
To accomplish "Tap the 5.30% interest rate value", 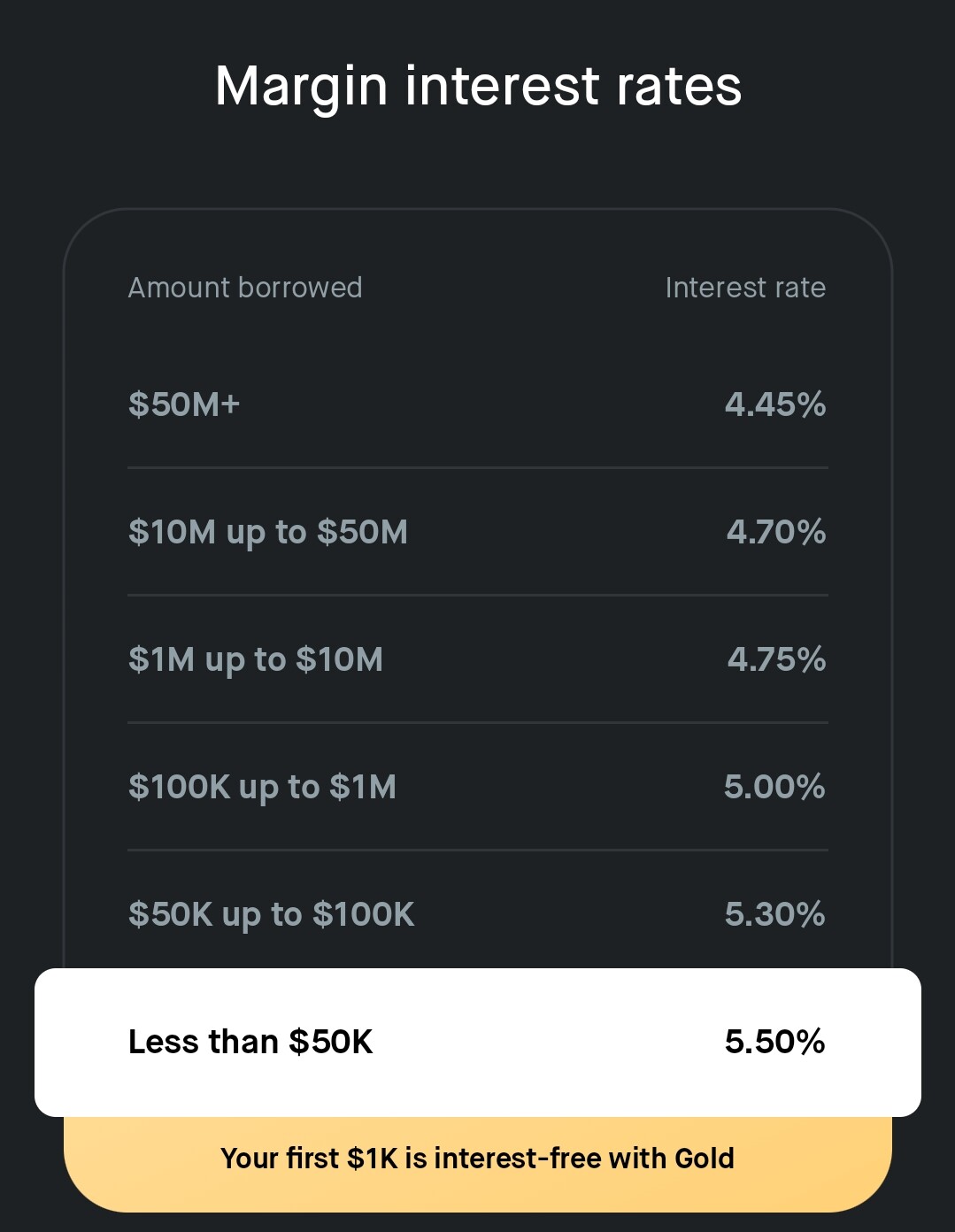I will pyautogui.click(x=774, y=914).
